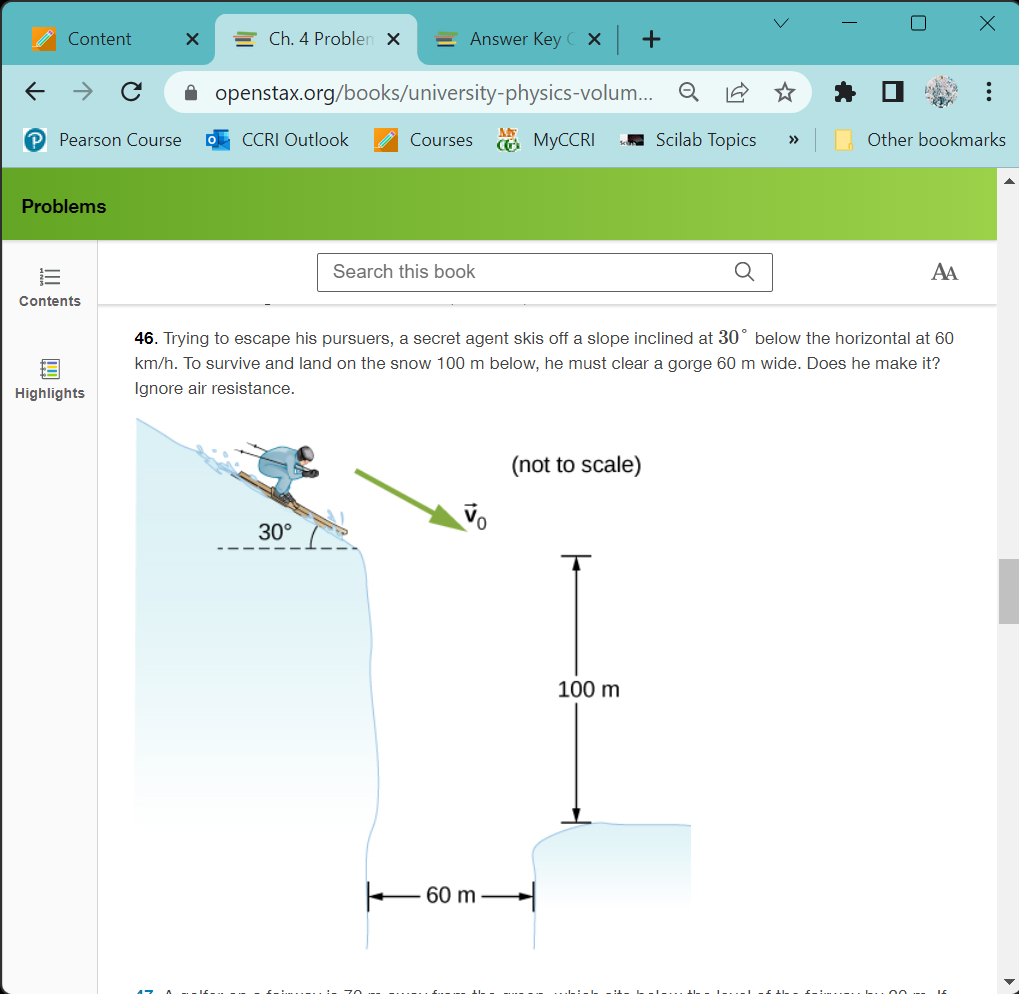The height and width of the screenshot is (994, 1019).
Task: Click the "60 m" gorge width label
Action: tap(451, 895)
